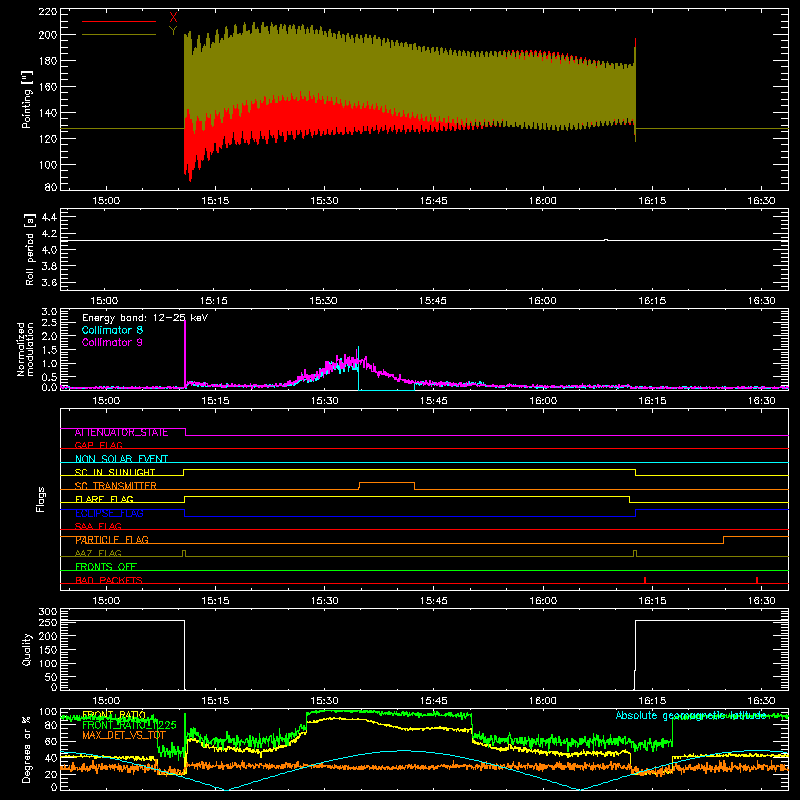Click the BAD_PACKETS flag label
The width and height of the screenshot is (800, 800).
tap(109, 580)
